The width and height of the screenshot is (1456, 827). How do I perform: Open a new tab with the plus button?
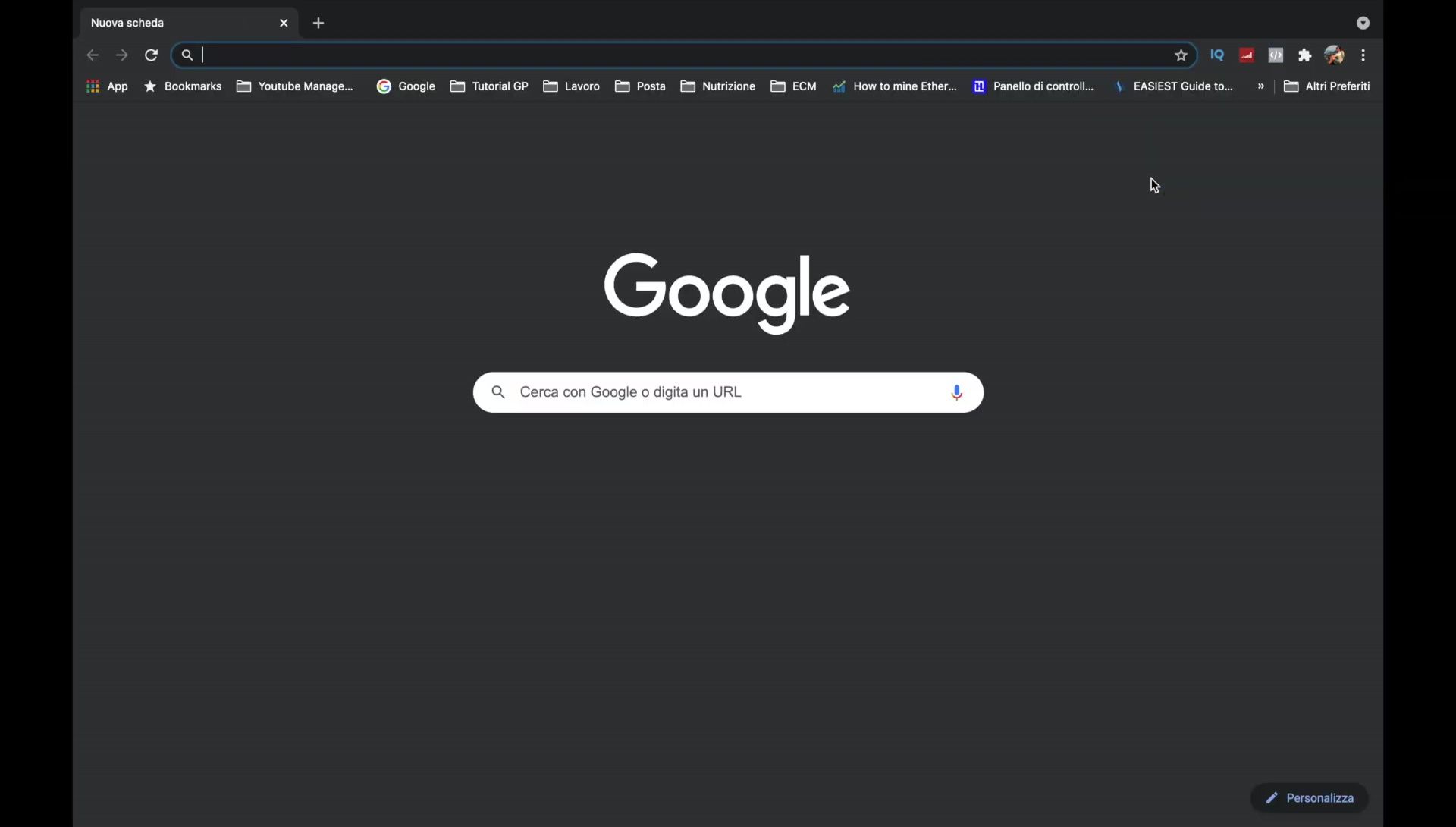(x=318, y=23)
